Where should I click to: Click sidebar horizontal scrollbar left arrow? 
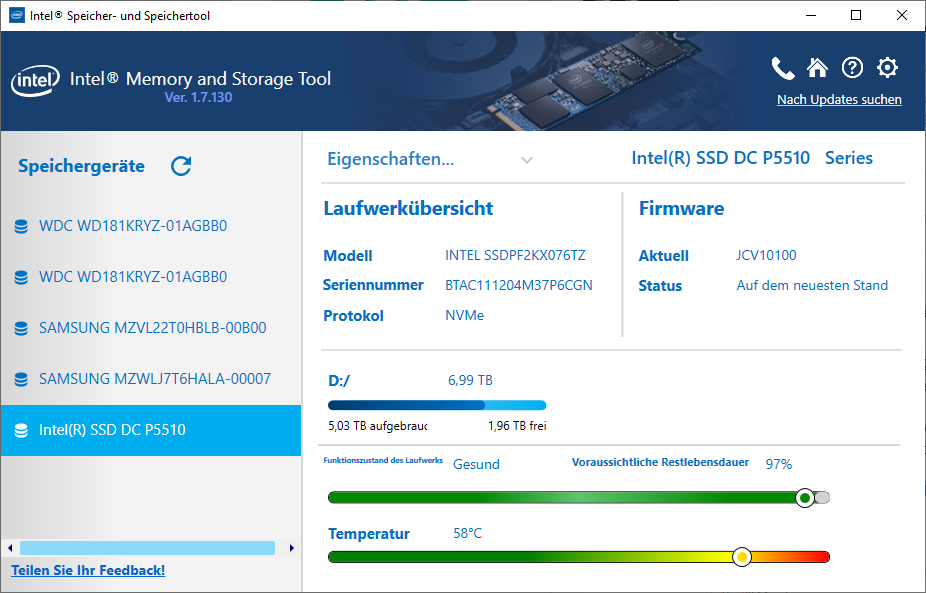click(x=10, y=548)
